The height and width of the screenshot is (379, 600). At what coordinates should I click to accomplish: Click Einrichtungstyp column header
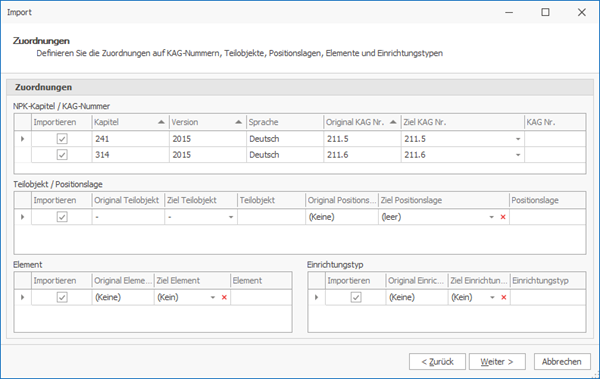click(x=548, y=281)
